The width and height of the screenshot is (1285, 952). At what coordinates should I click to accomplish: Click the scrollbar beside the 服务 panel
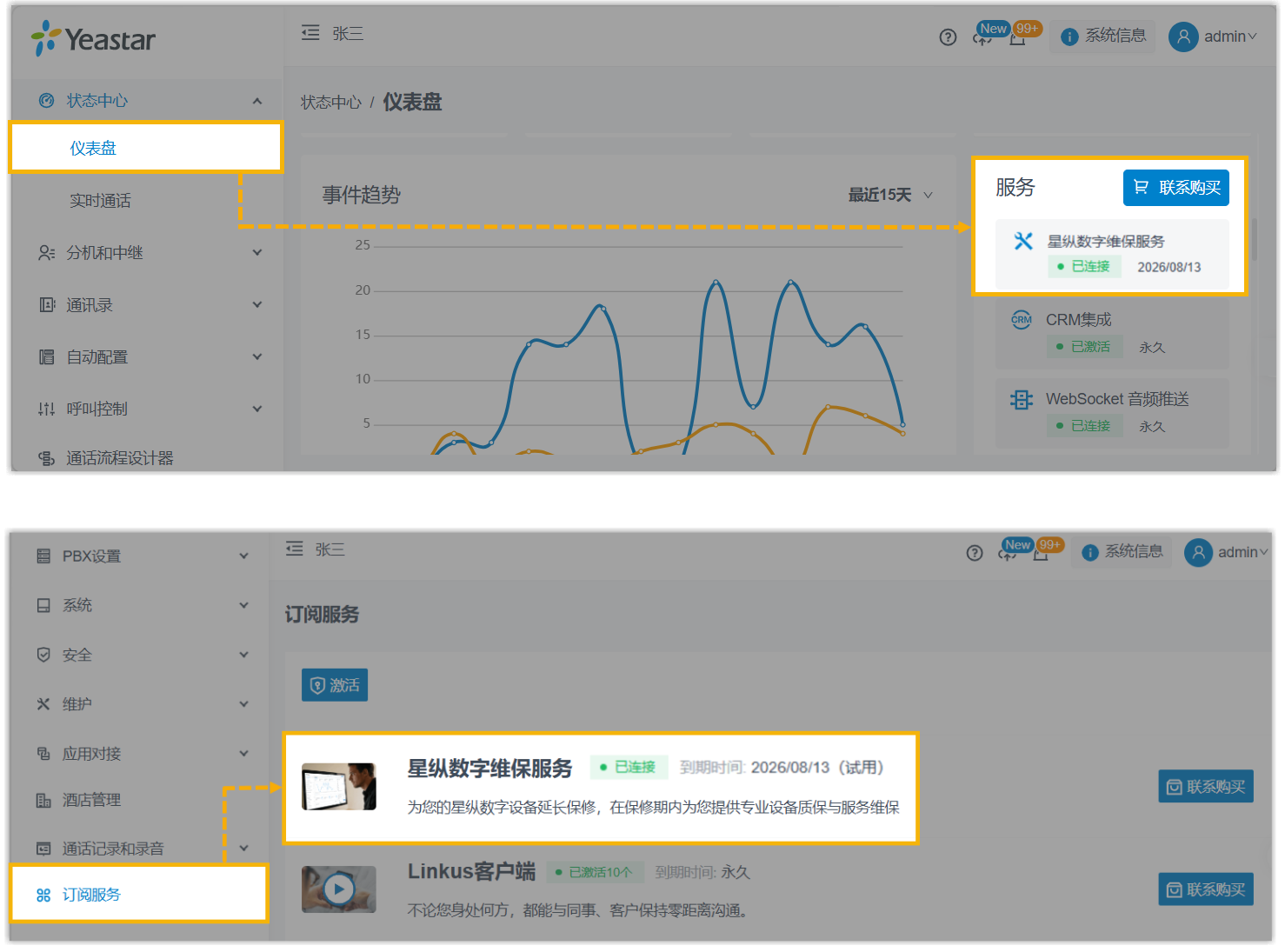coord(1255,239)
